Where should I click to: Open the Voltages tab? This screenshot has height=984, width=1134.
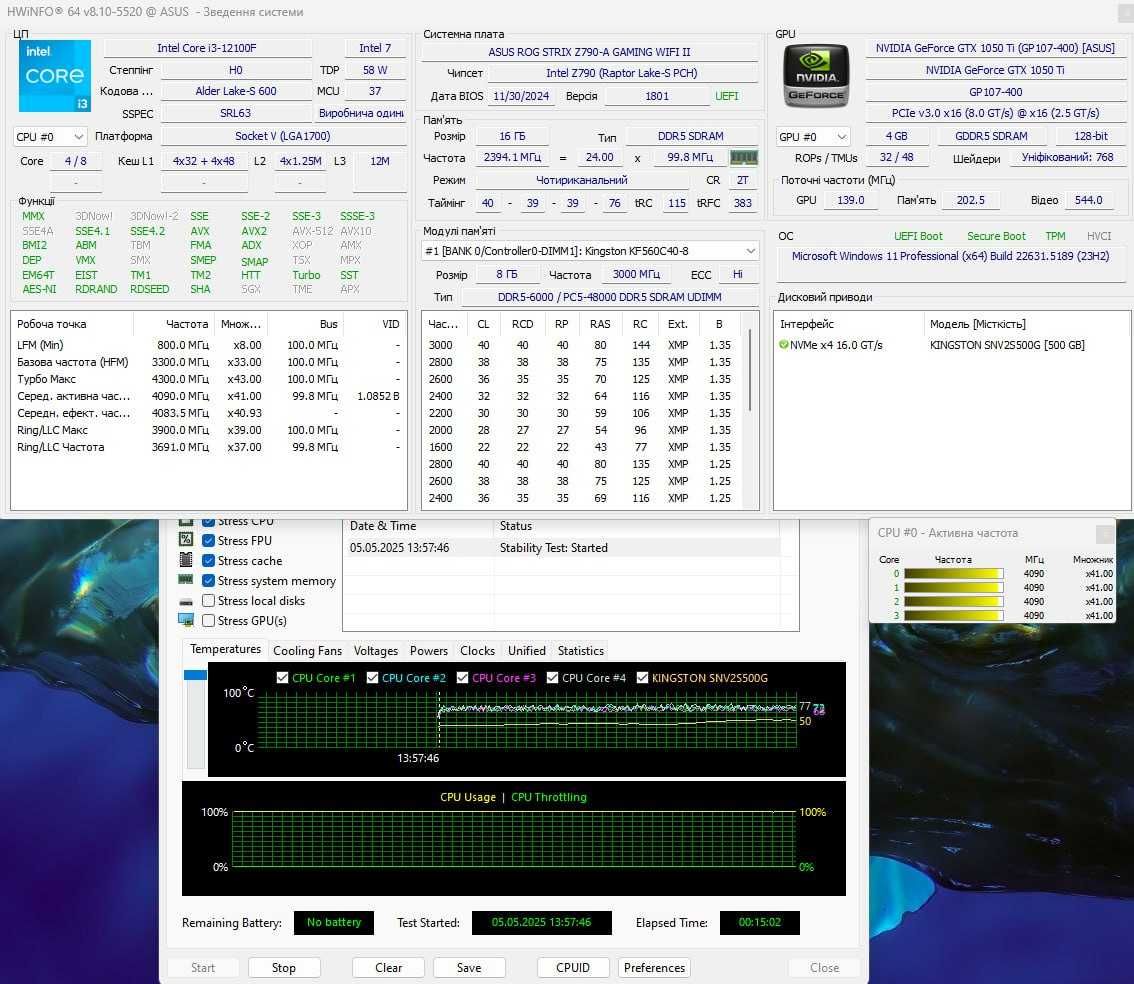pyautogui.click(x=375, y=651)
